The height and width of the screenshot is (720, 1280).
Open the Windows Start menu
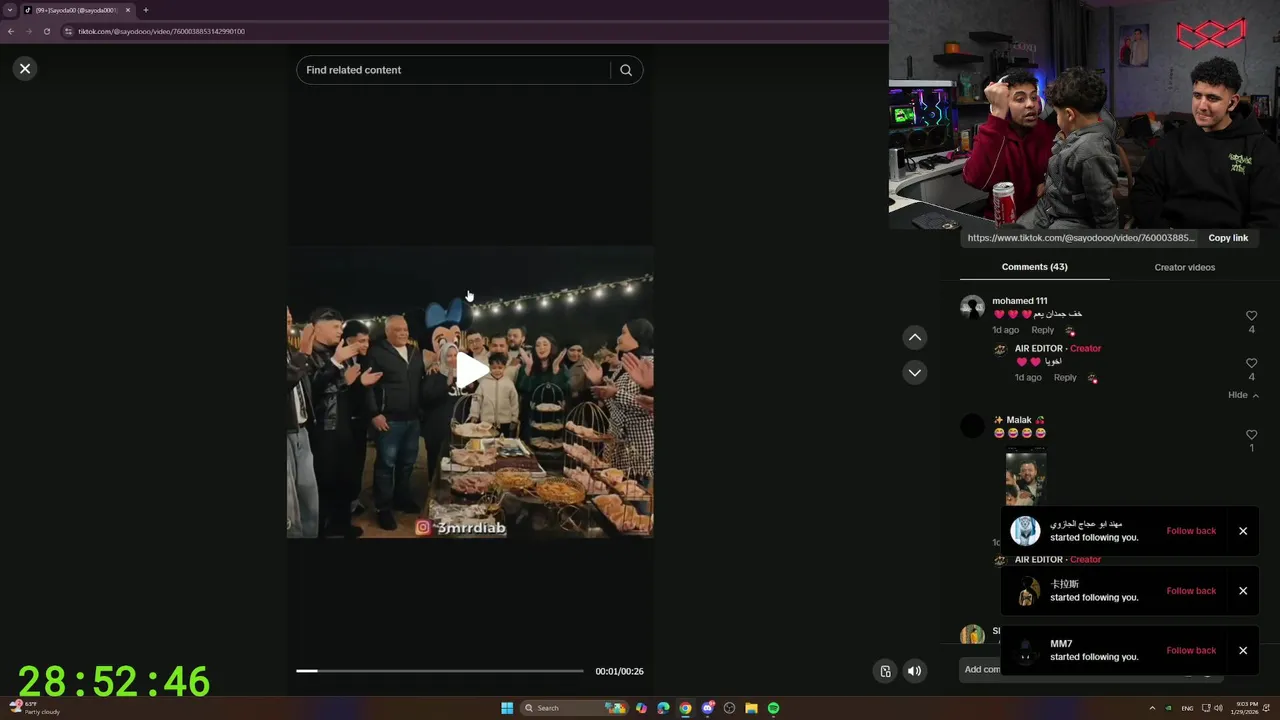507,708
